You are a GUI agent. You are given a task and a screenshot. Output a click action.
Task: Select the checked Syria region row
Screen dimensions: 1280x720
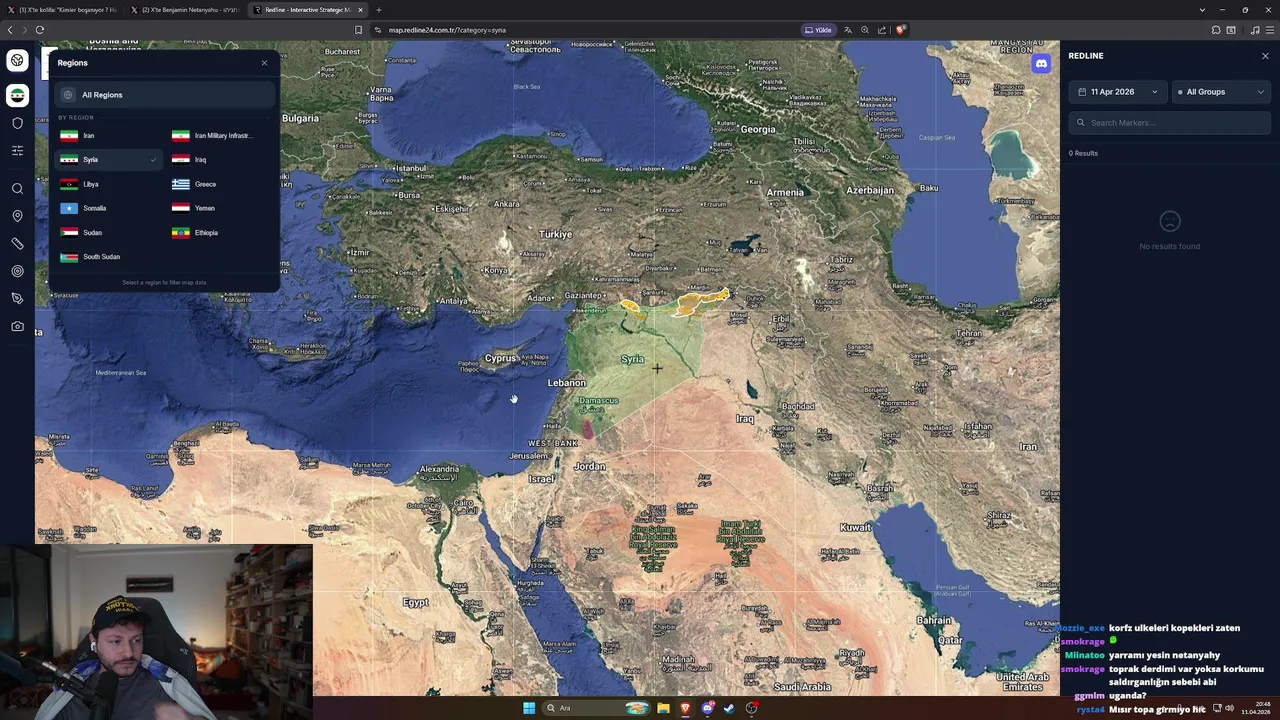(x=110, y=160)
